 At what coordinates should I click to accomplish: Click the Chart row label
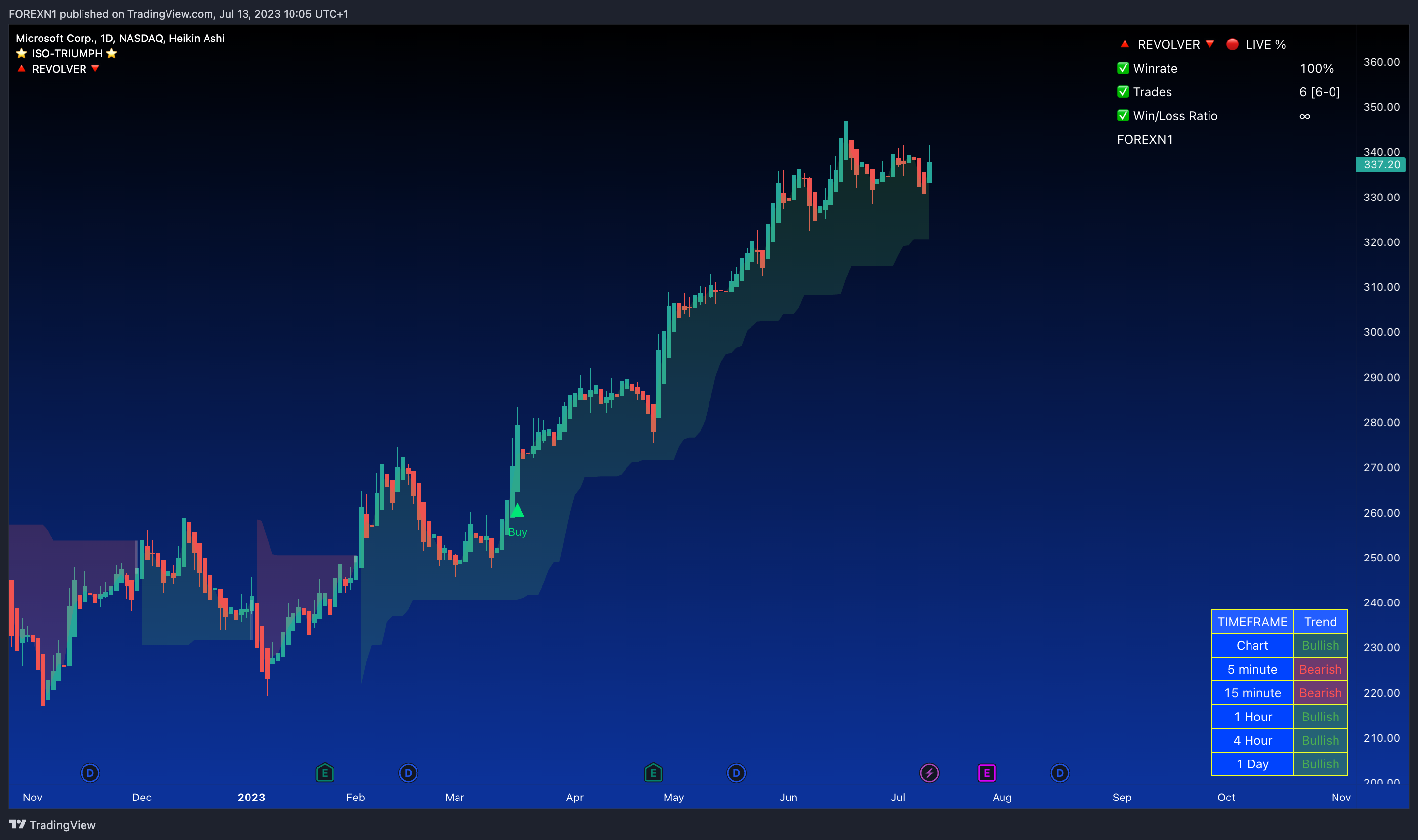(1252, 645)
